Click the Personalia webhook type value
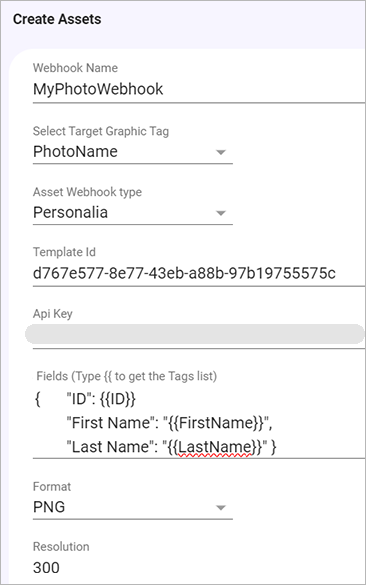 pos(71,212)
